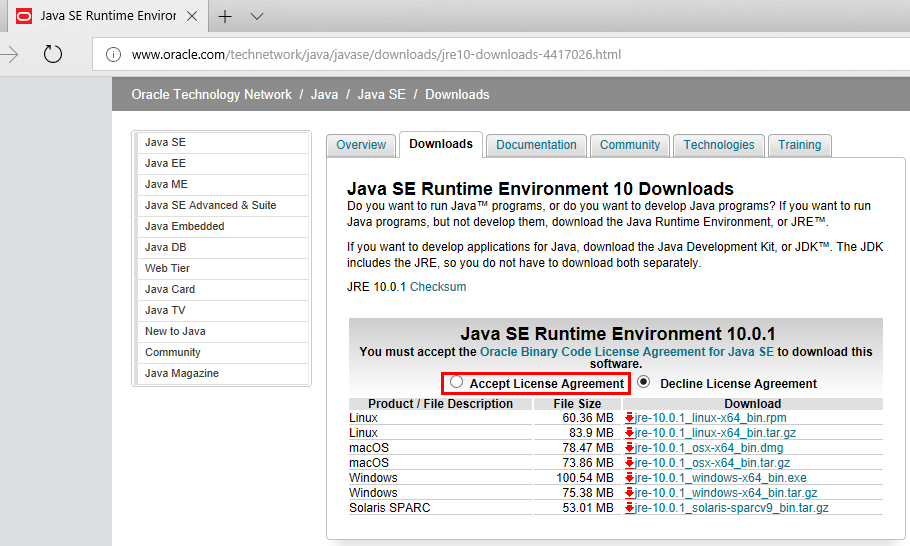The image size is (910, 546).
Task: Click the site information icon in address bar
Action: coord(113,55)
